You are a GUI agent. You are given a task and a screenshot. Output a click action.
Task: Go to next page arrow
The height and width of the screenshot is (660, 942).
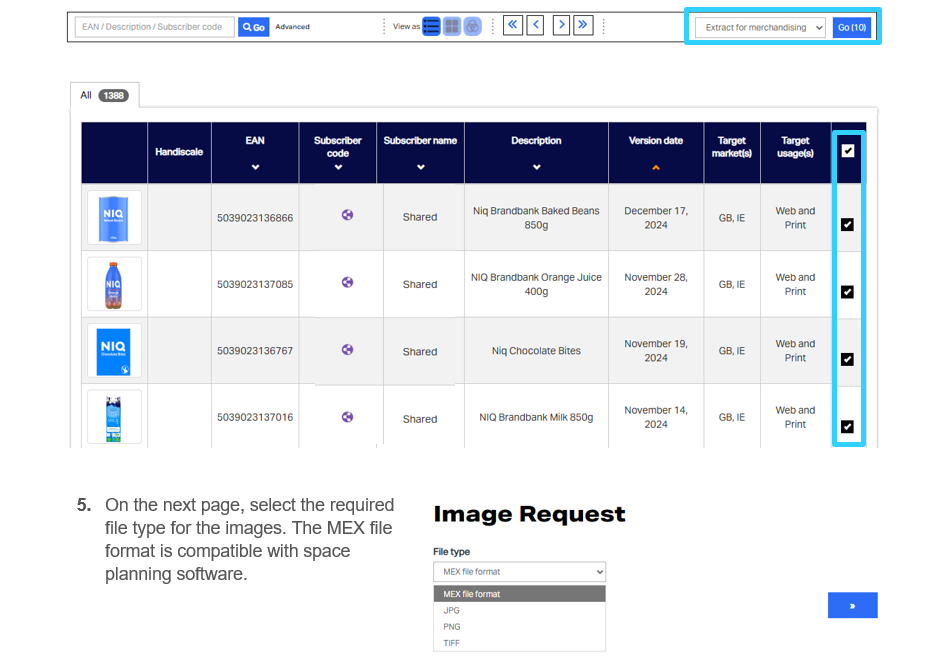[561, 25]
